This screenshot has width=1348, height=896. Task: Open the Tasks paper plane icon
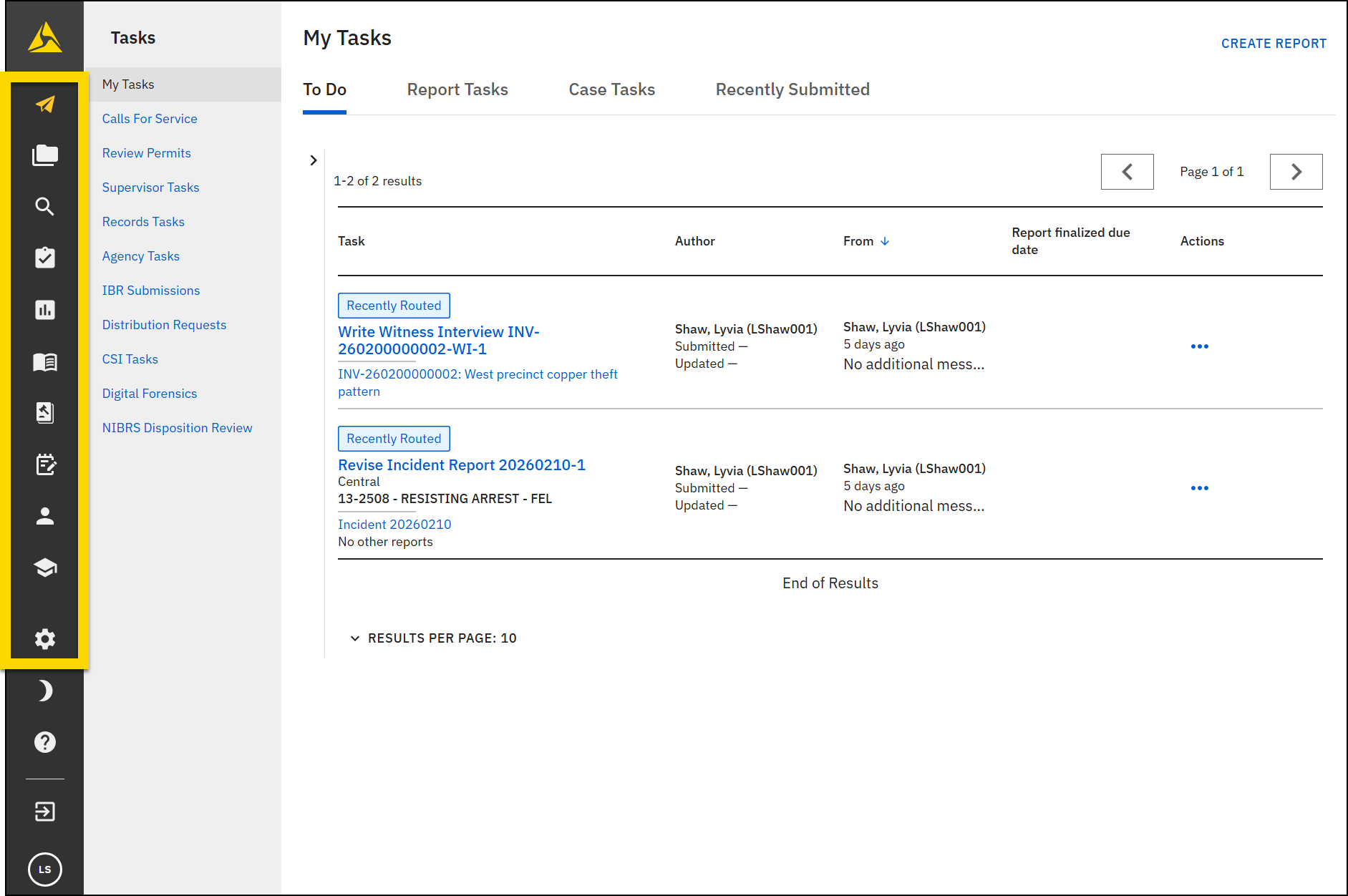[44, 104]
